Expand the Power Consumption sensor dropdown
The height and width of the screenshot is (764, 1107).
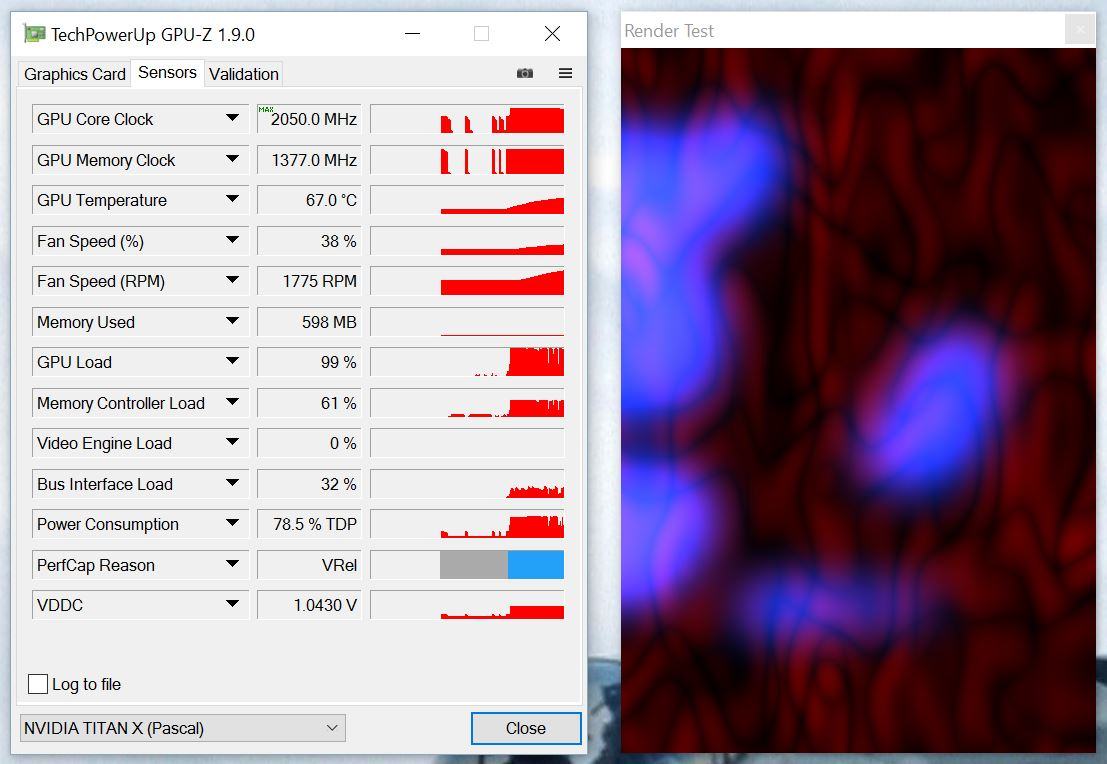[232, 523]
